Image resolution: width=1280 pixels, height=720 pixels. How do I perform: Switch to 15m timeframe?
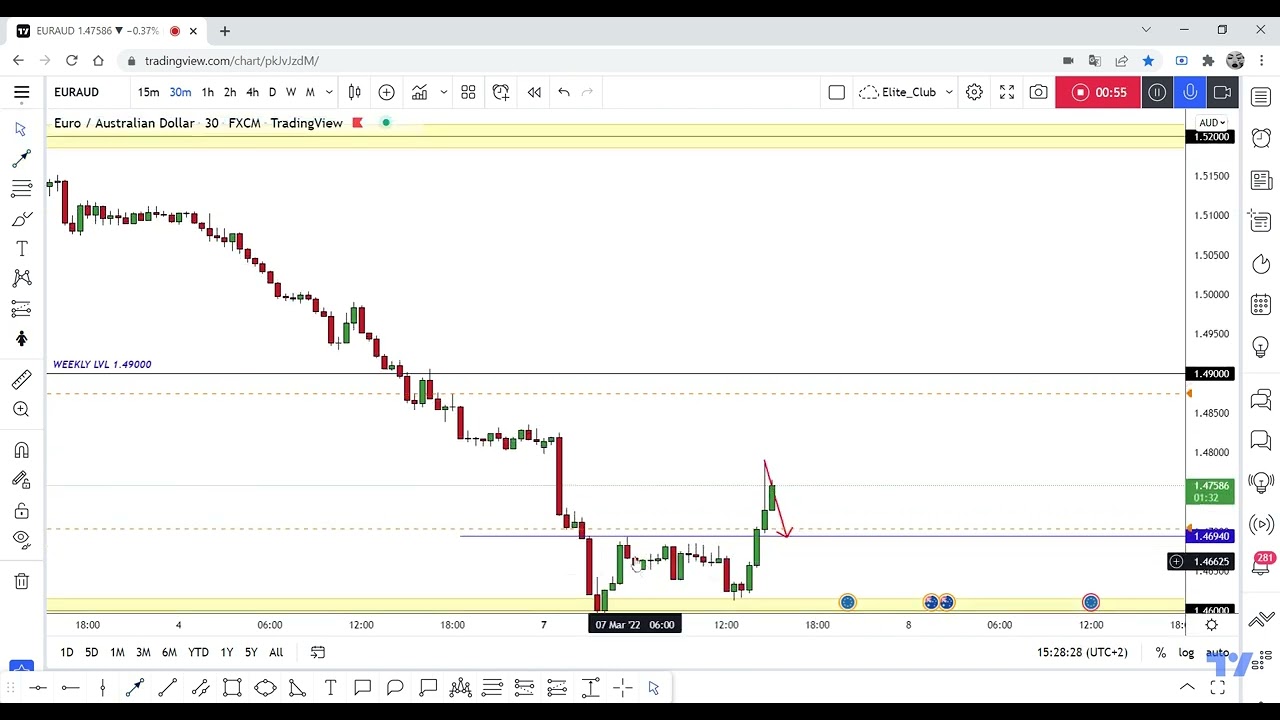(x=148, y=92)
